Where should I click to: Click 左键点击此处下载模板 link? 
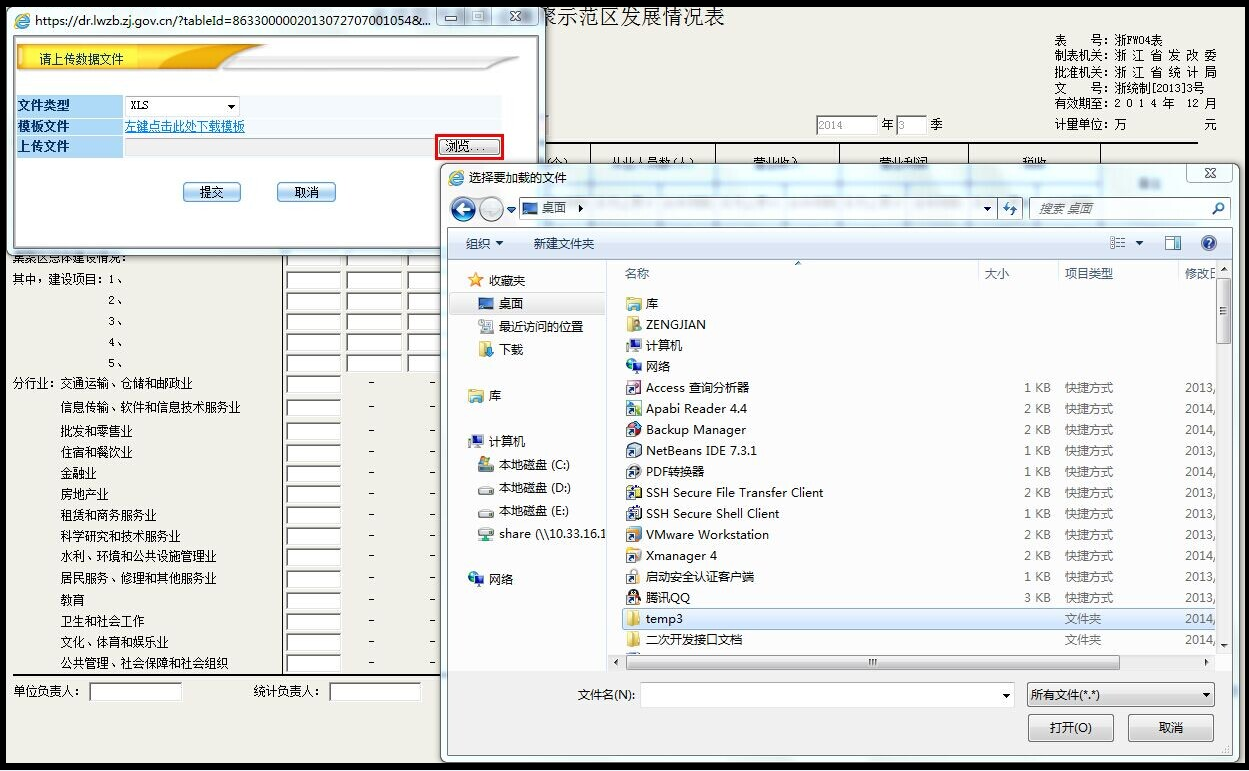pos(185,126)
